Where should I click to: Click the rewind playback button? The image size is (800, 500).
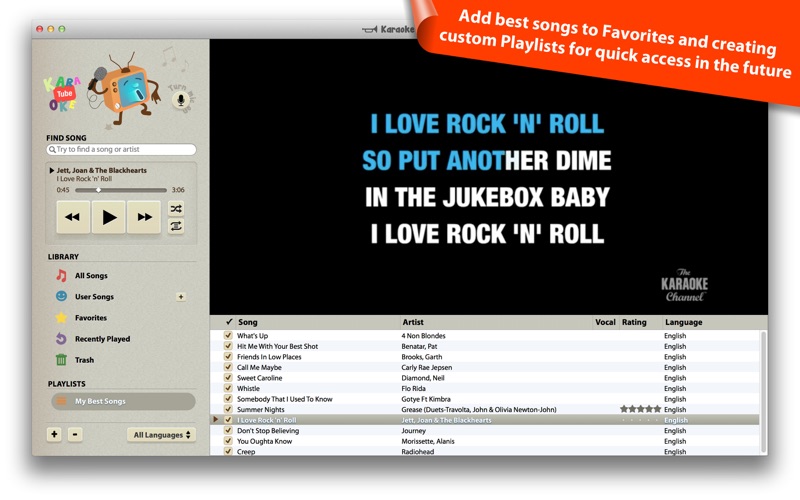73,217
